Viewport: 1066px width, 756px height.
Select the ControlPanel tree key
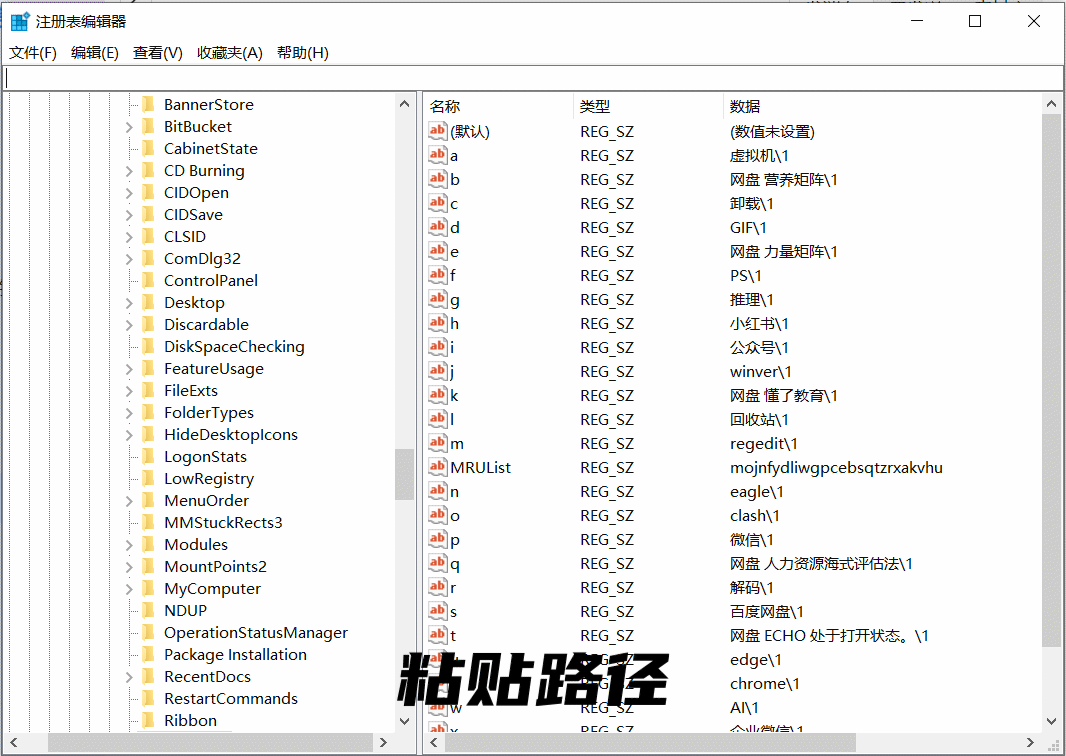(210, 281)
